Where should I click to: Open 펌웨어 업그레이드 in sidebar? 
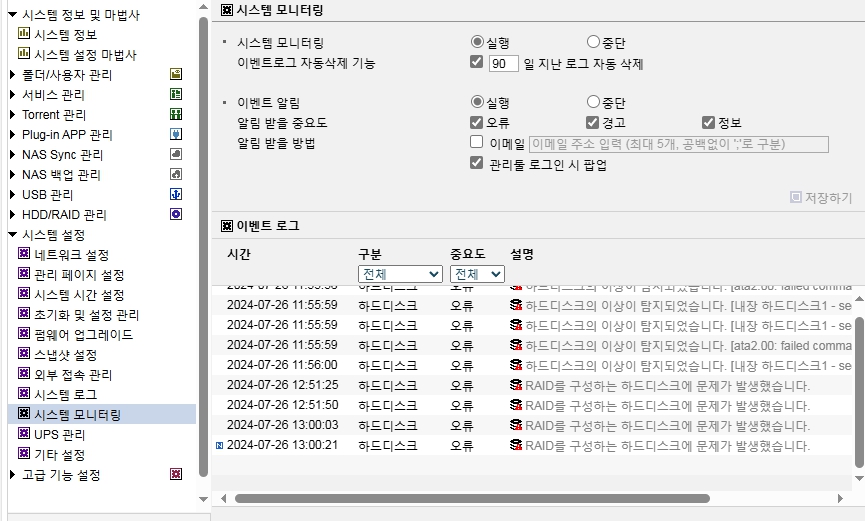pyautogui.click(x=83, y=334)
